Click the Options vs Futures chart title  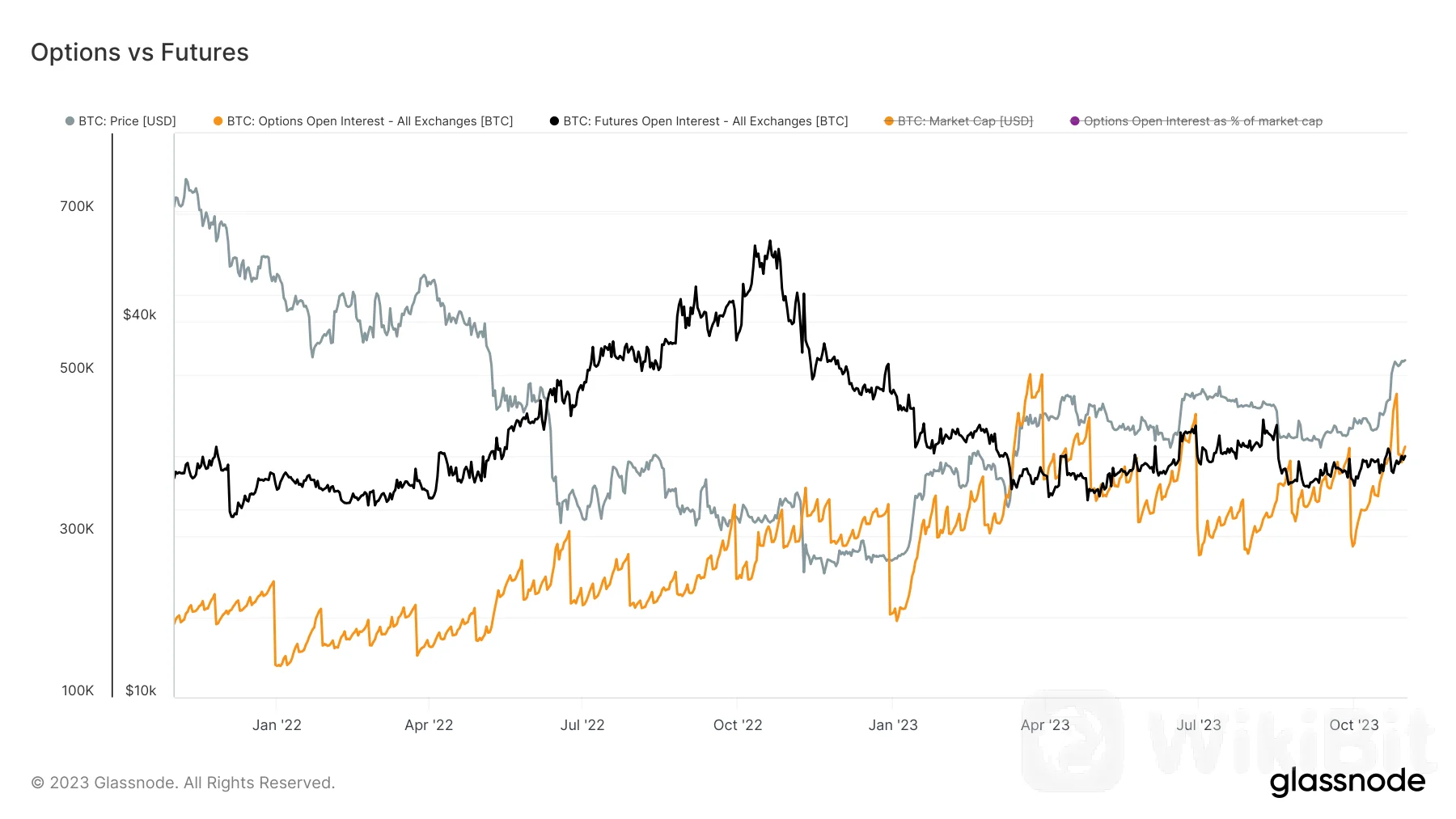tap(140, 53)
